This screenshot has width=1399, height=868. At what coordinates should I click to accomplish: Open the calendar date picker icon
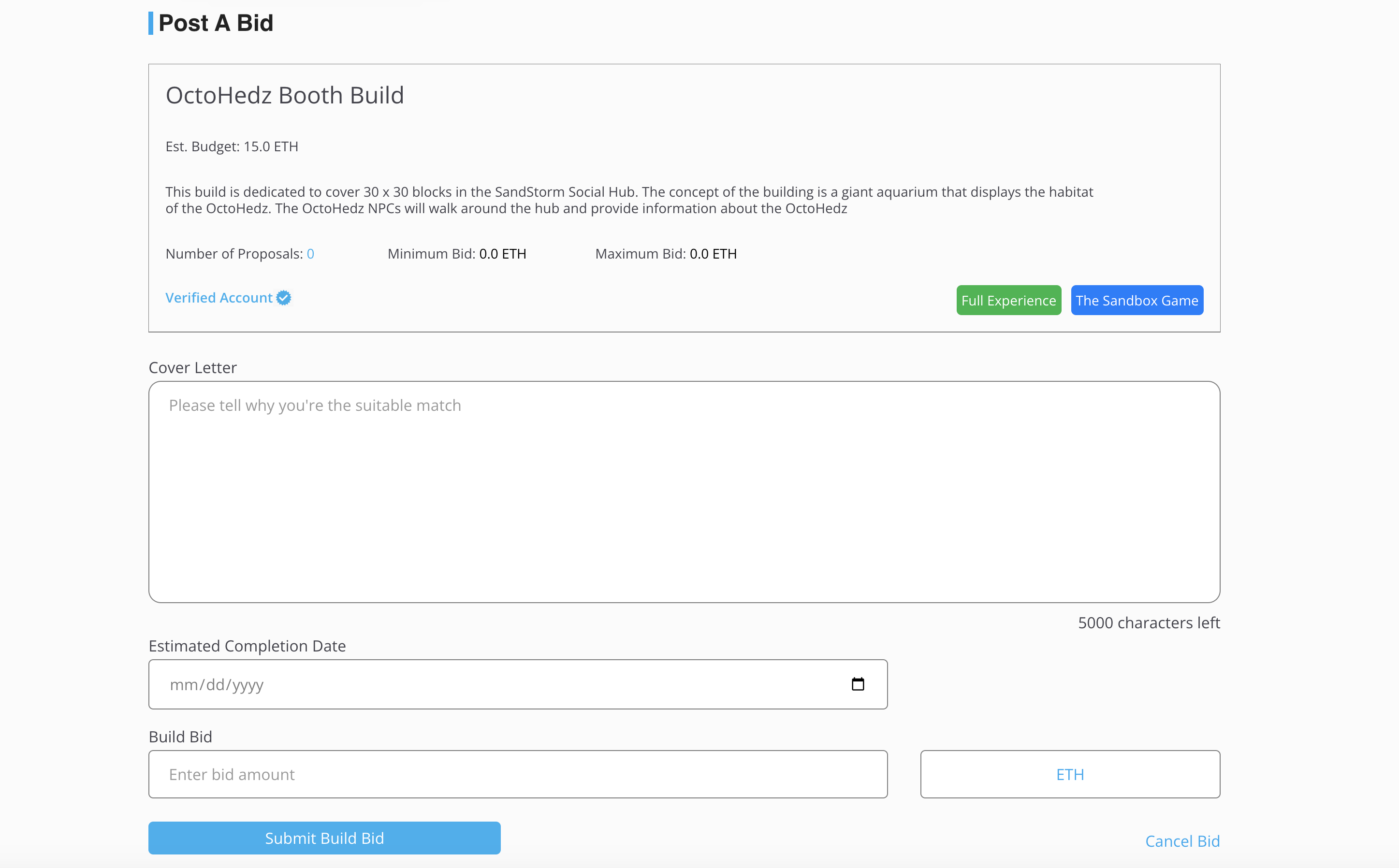pyautogui.click(x=857, y=684)
